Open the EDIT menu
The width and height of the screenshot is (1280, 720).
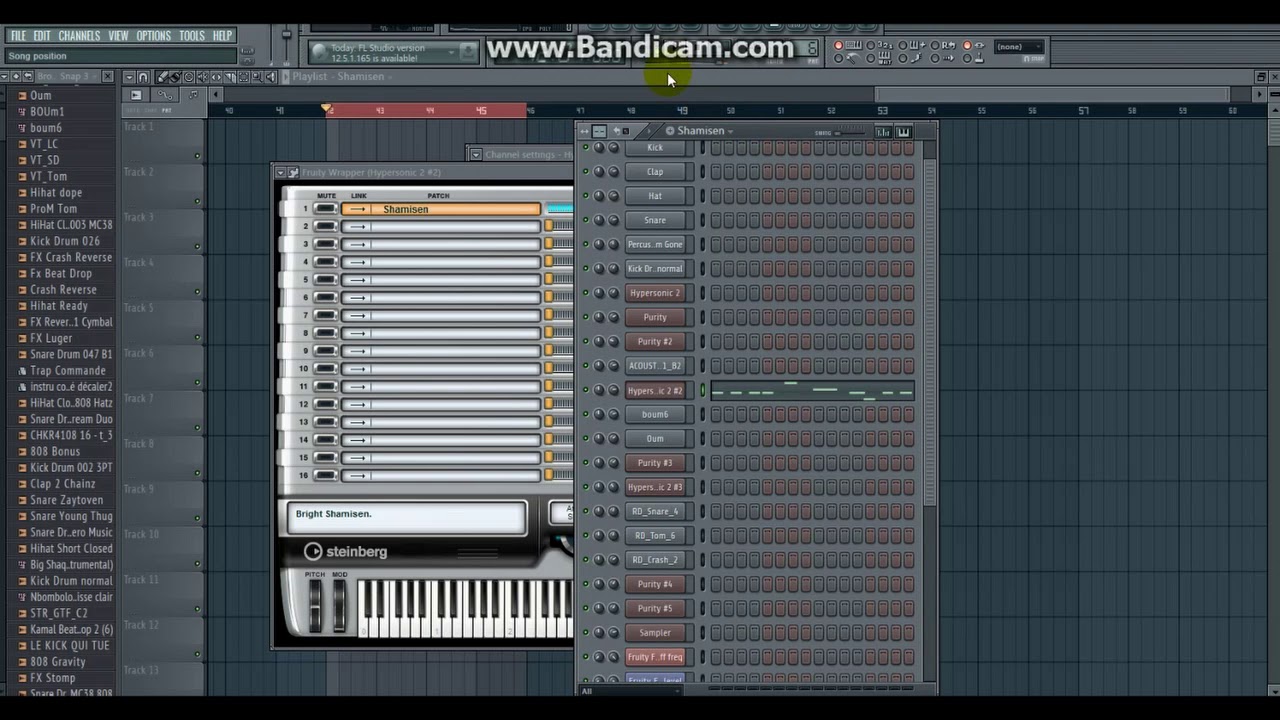pyautogui.click(x=42, y=36)
